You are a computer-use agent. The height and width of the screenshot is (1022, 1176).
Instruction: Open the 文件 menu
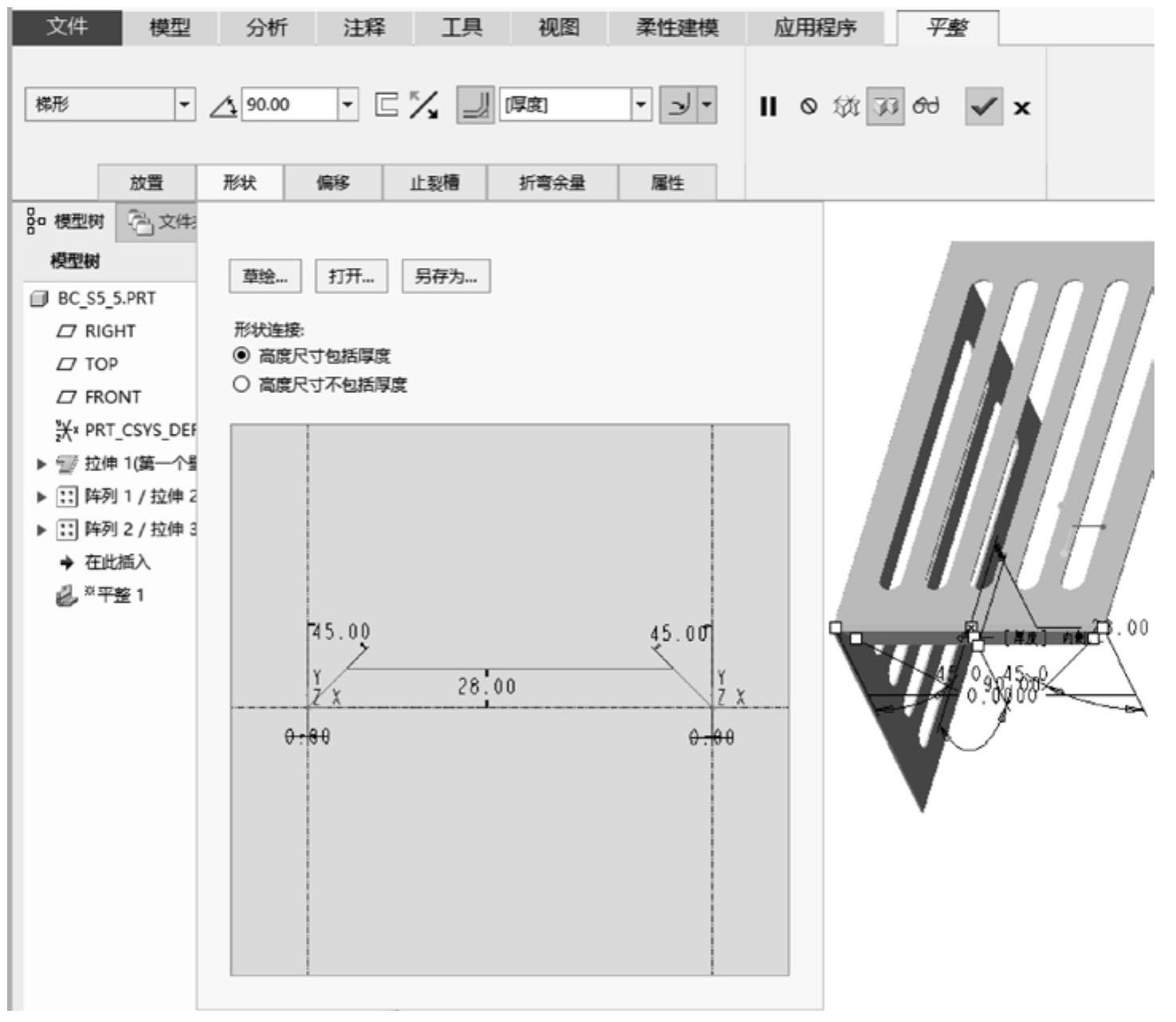point(67,27)
